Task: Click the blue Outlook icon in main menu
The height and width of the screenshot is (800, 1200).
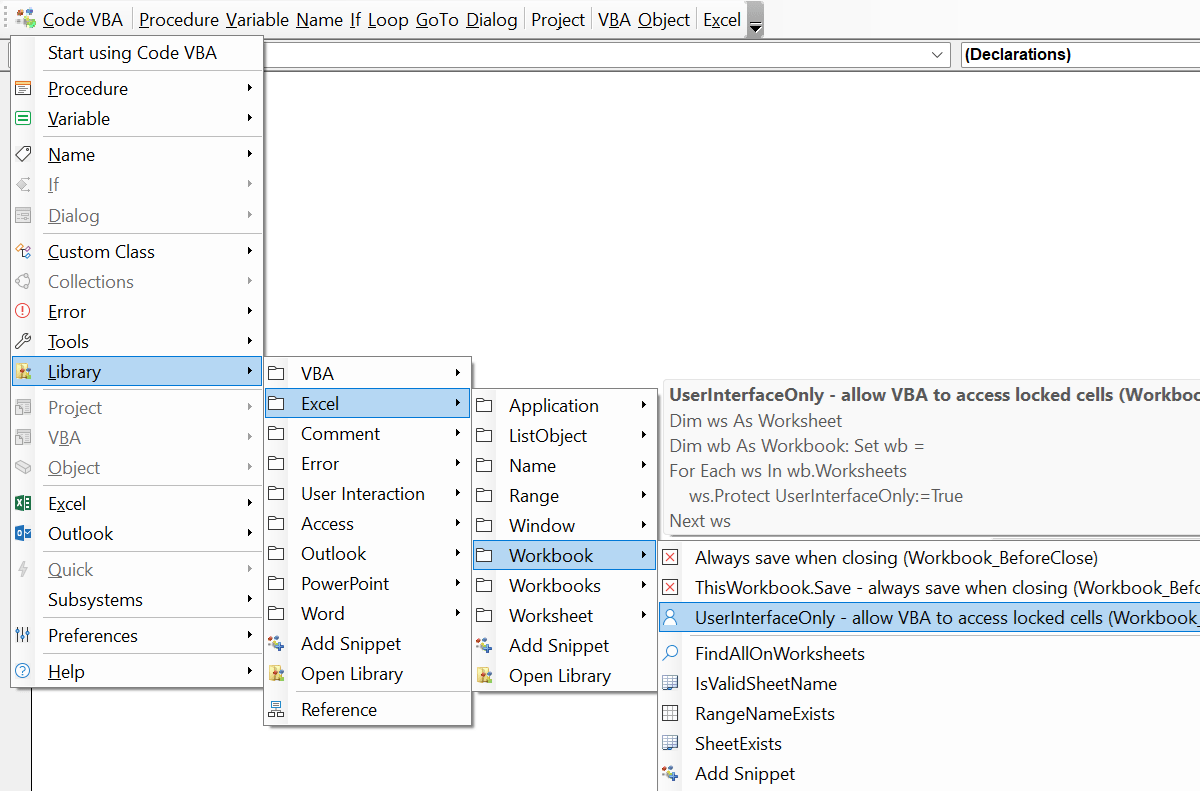Action: click(23, 534)
